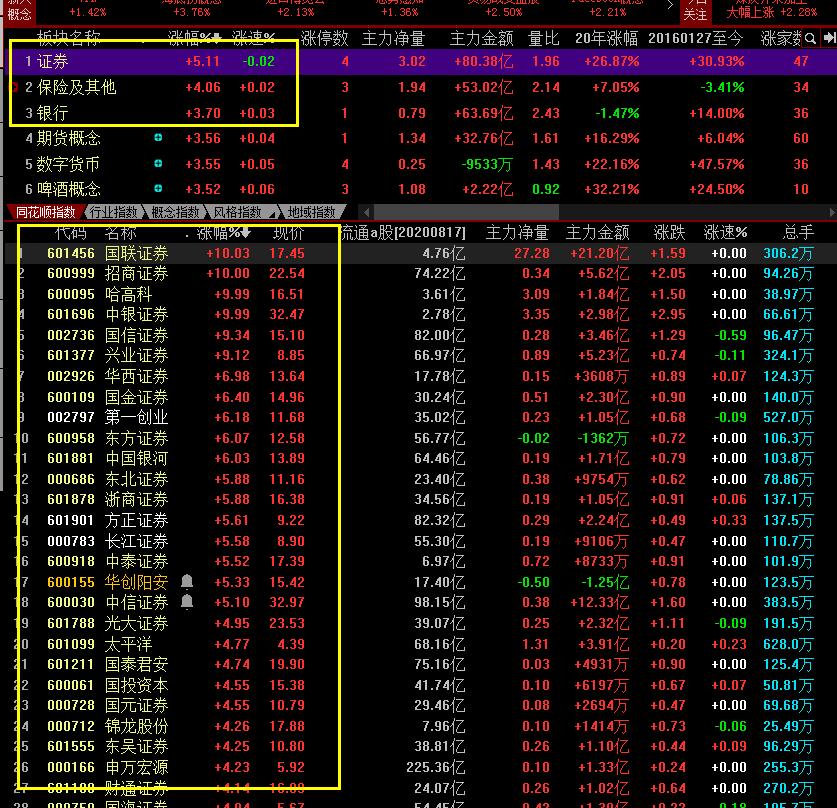The height and width of the screenshot is (808, 837).
Task: Switch to the 同花顺指数 tab
Action: (x=43, y=212)
